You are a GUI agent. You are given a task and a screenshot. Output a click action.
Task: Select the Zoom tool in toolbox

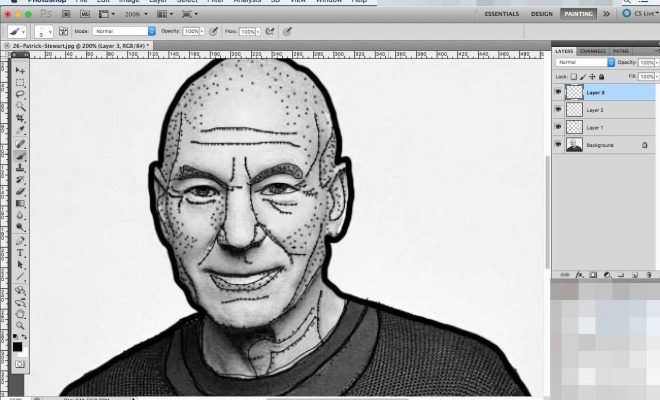(x=20, y=326)
